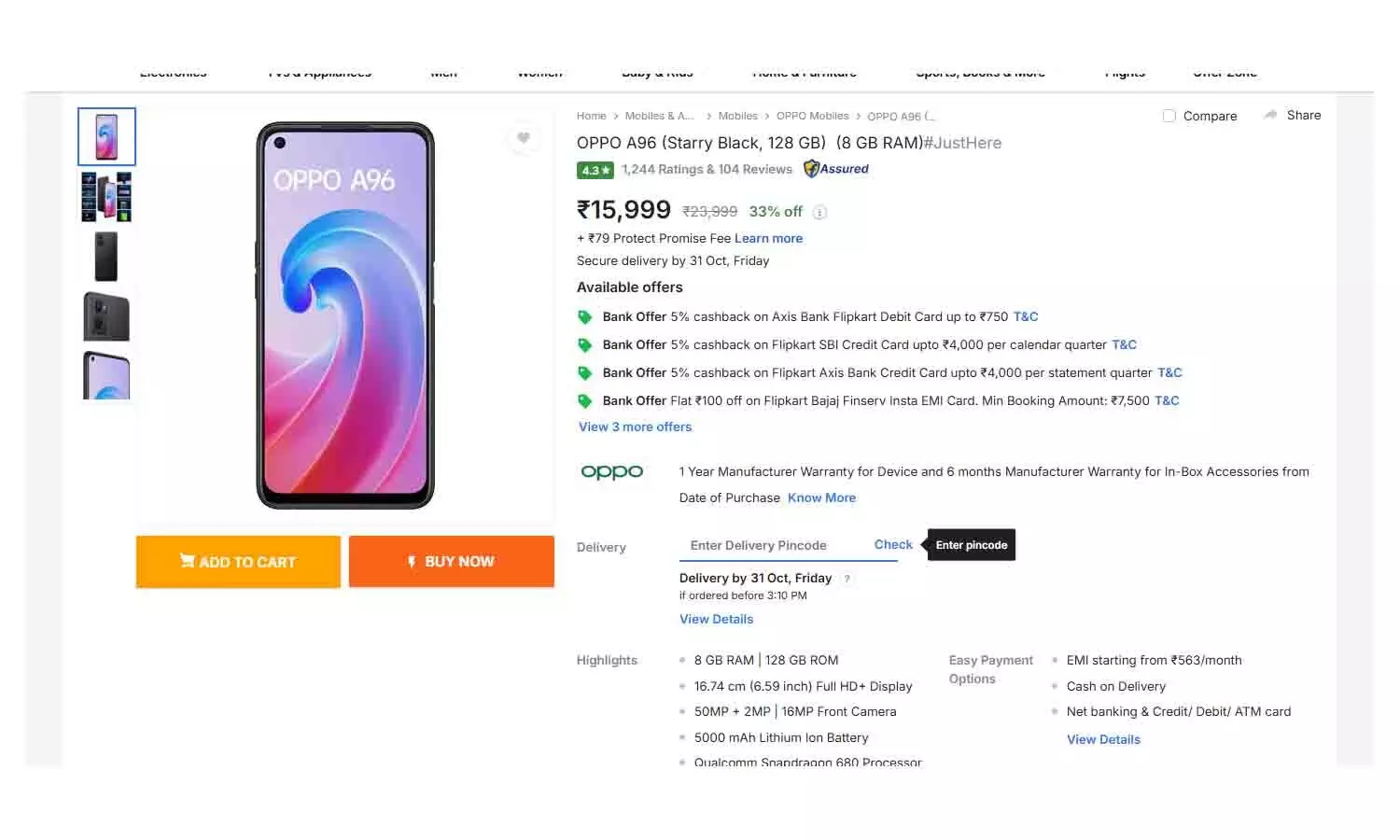Open the Baby & Kids dropdown

[657, 72]
